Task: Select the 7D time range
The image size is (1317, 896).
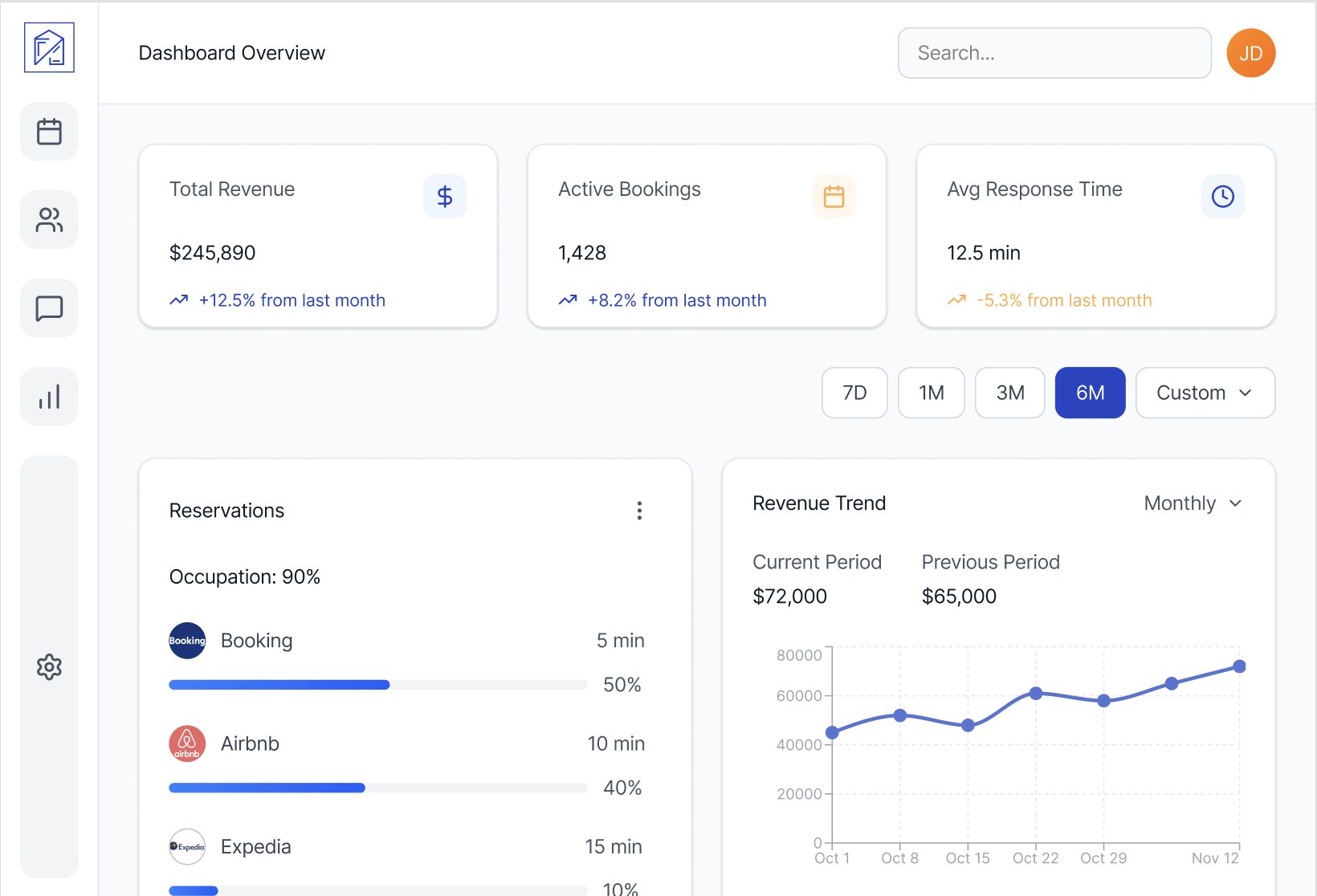Action: [854, 393]
